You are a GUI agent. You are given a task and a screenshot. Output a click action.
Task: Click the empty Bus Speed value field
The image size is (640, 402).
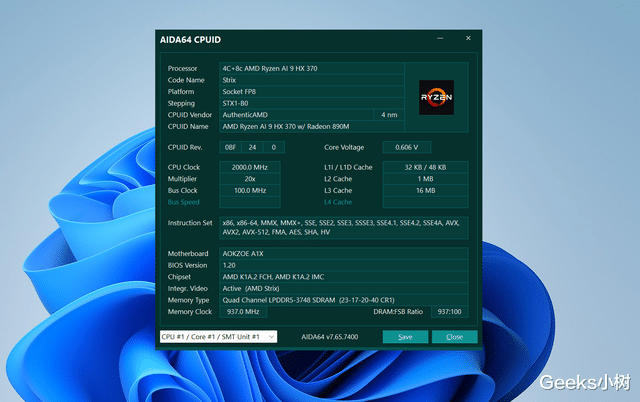250,202
